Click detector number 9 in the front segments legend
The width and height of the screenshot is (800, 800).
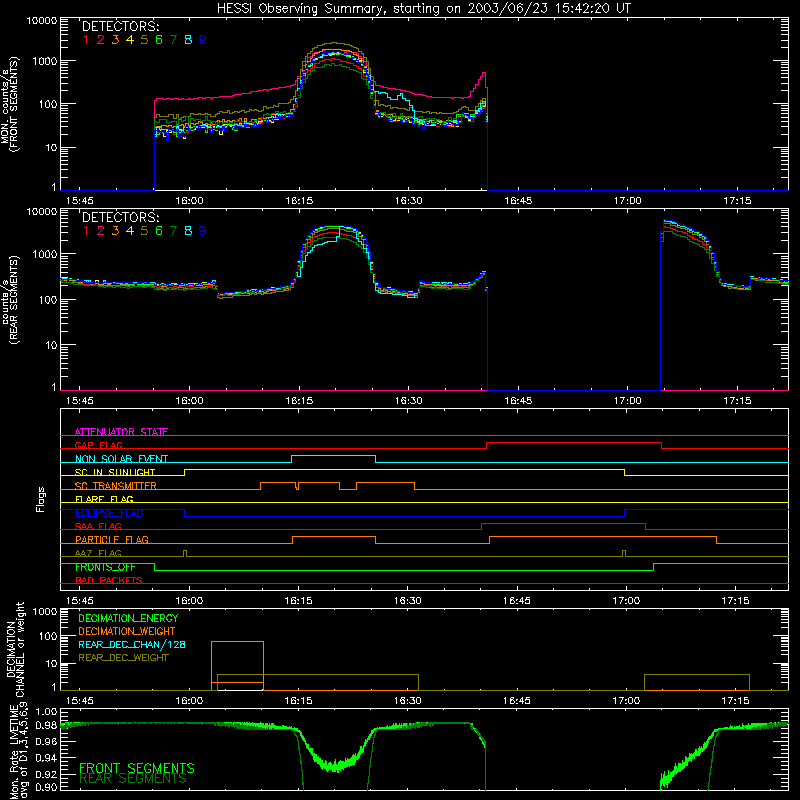pos(203,39)
